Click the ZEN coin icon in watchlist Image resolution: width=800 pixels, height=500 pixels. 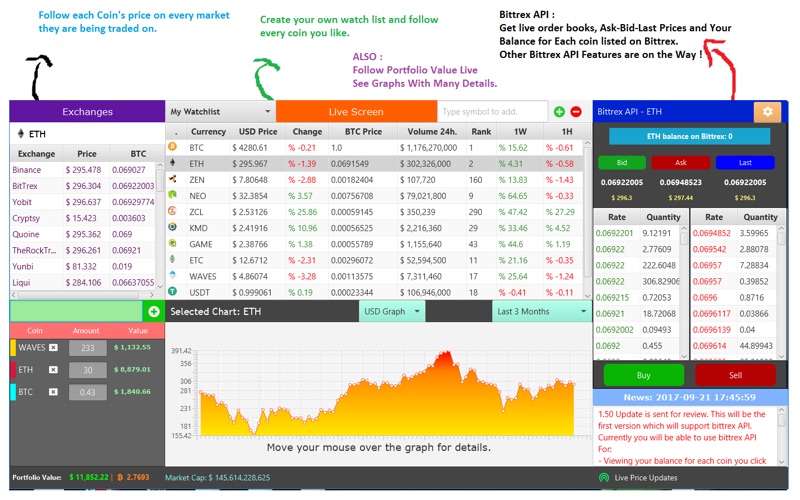(x=172, y=179)
